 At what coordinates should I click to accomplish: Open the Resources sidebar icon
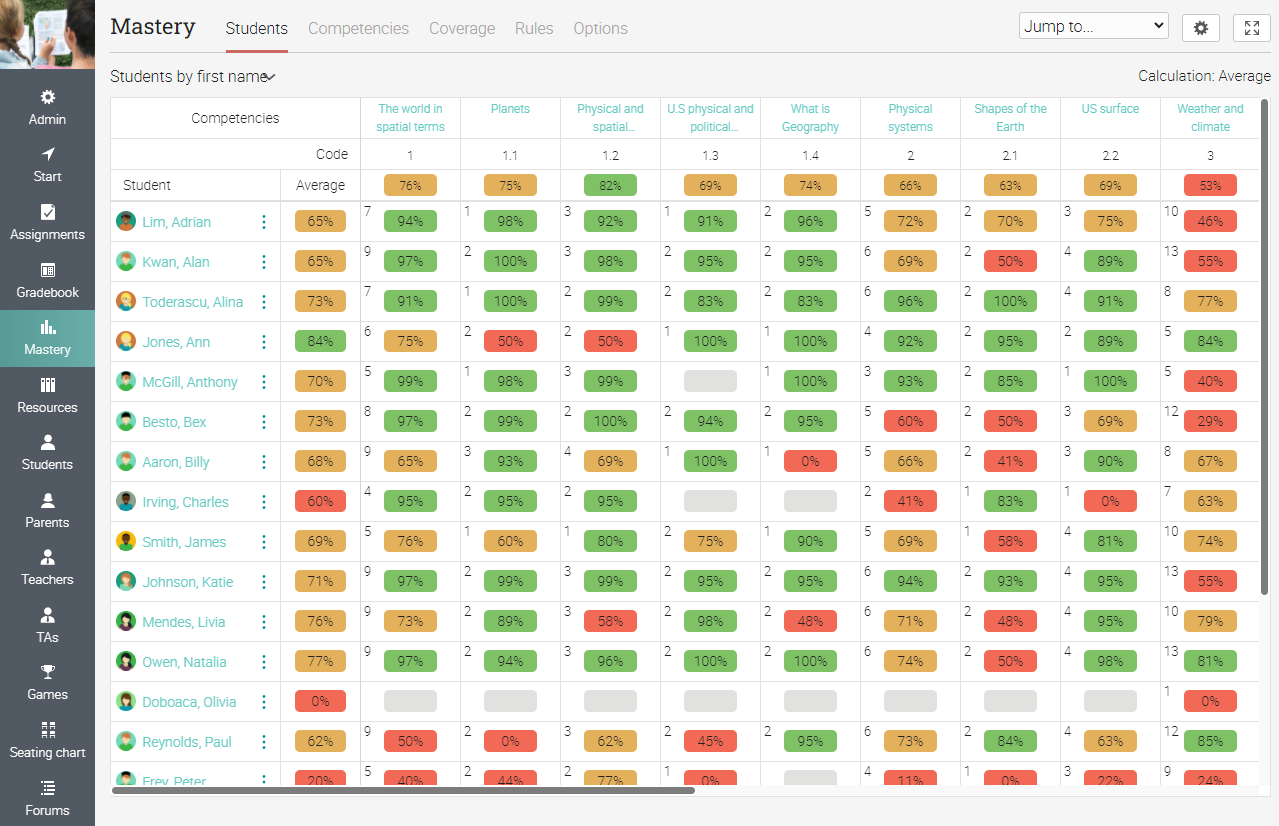[x=47, y=385]
